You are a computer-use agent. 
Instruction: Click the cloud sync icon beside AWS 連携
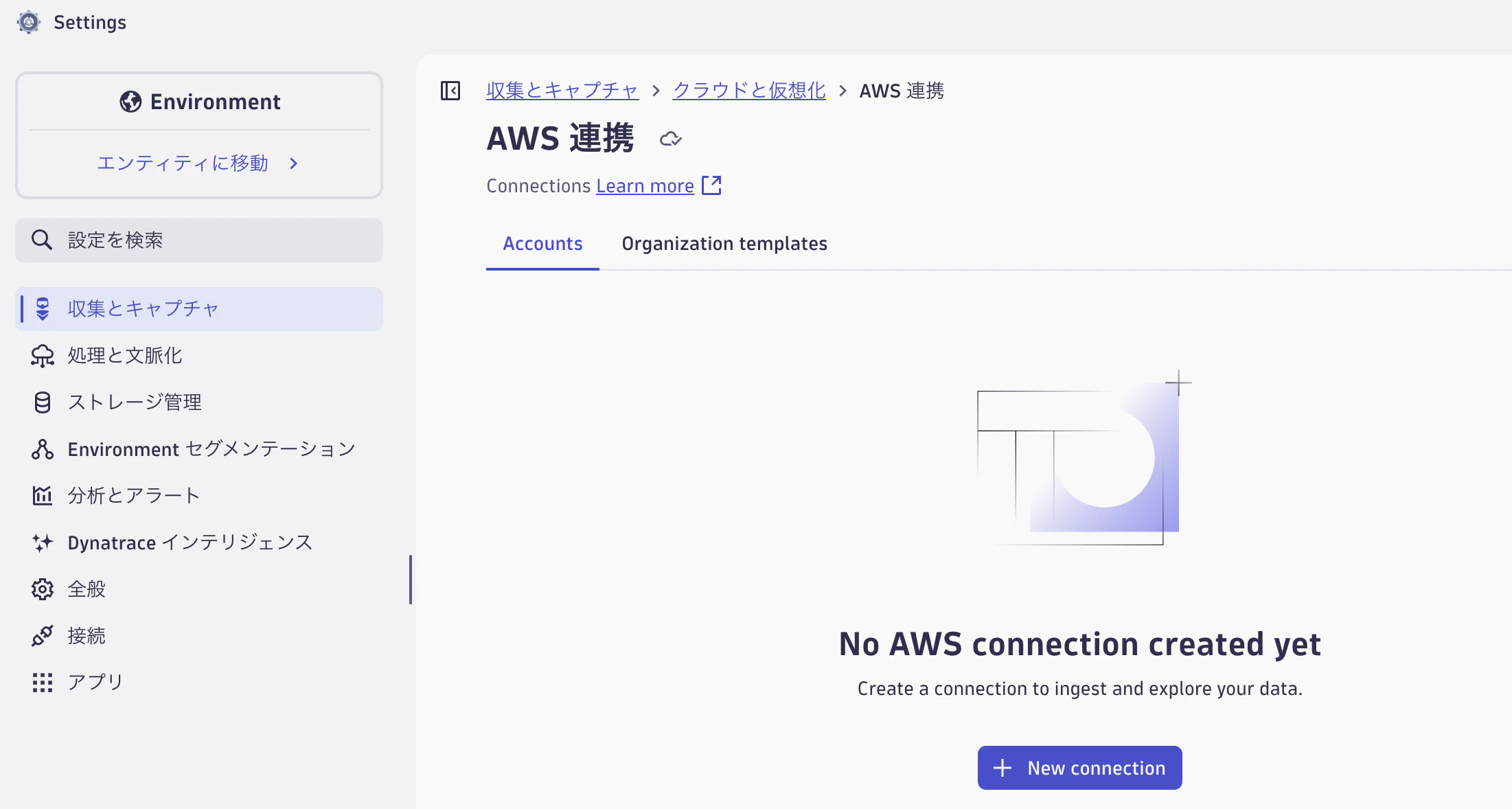coord(670,139)
